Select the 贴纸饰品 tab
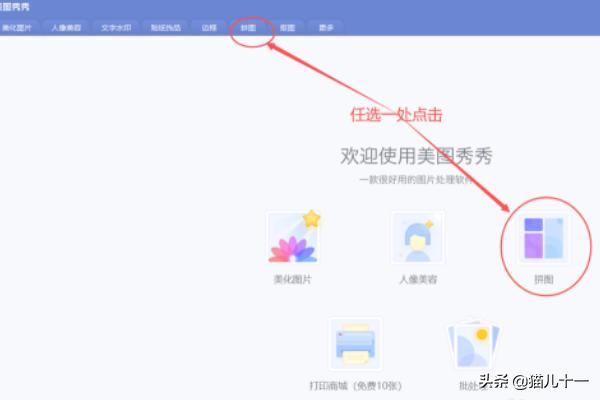Image resolution: width=600 pixels, height=400 pixels. click(165, 28)
